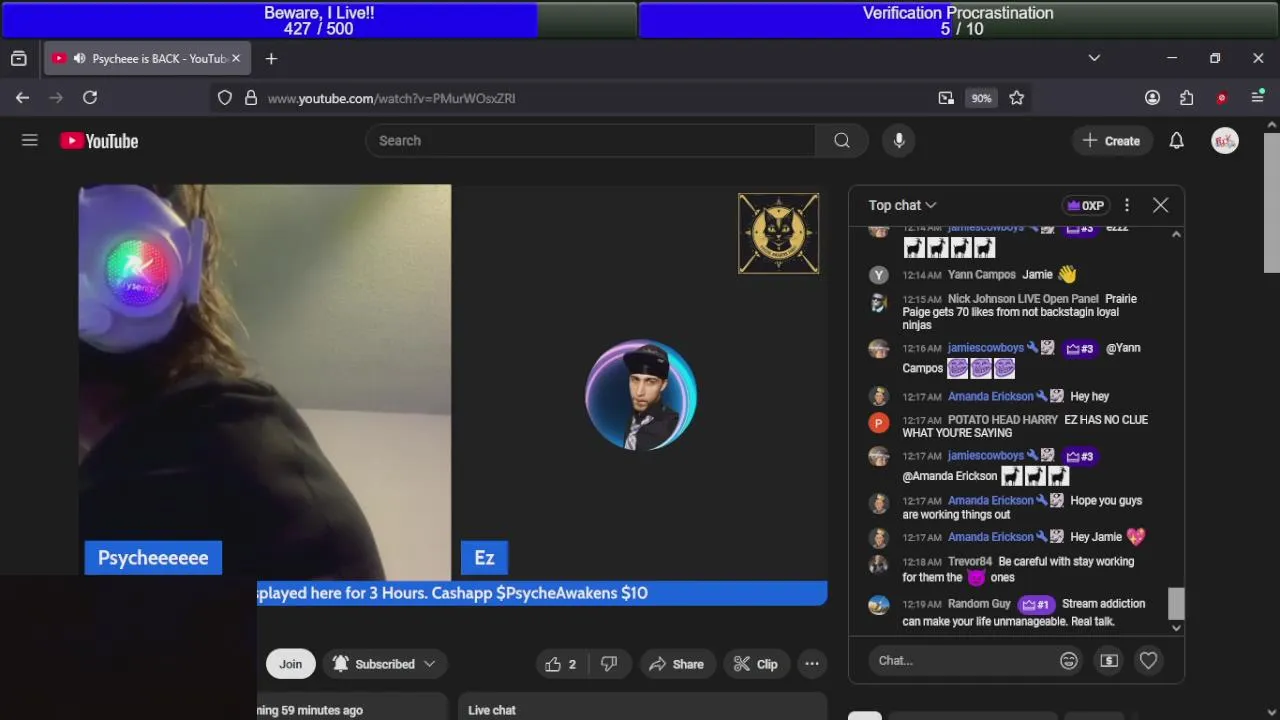Screen dimensions: 1280x720
Task: Open more video actions ellipsis
Action: [812, 664]
